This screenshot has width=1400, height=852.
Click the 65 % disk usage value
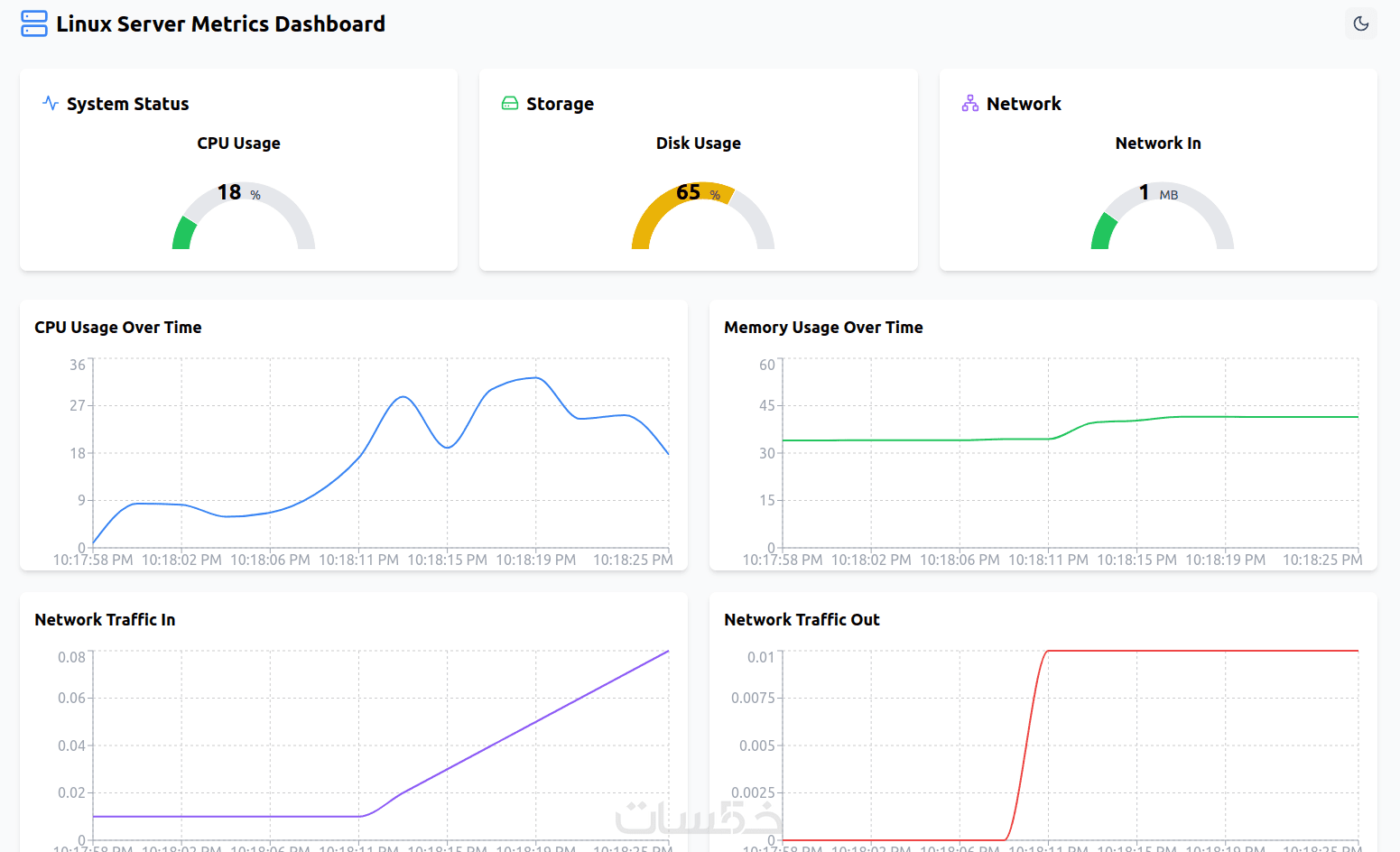[697, 192]
